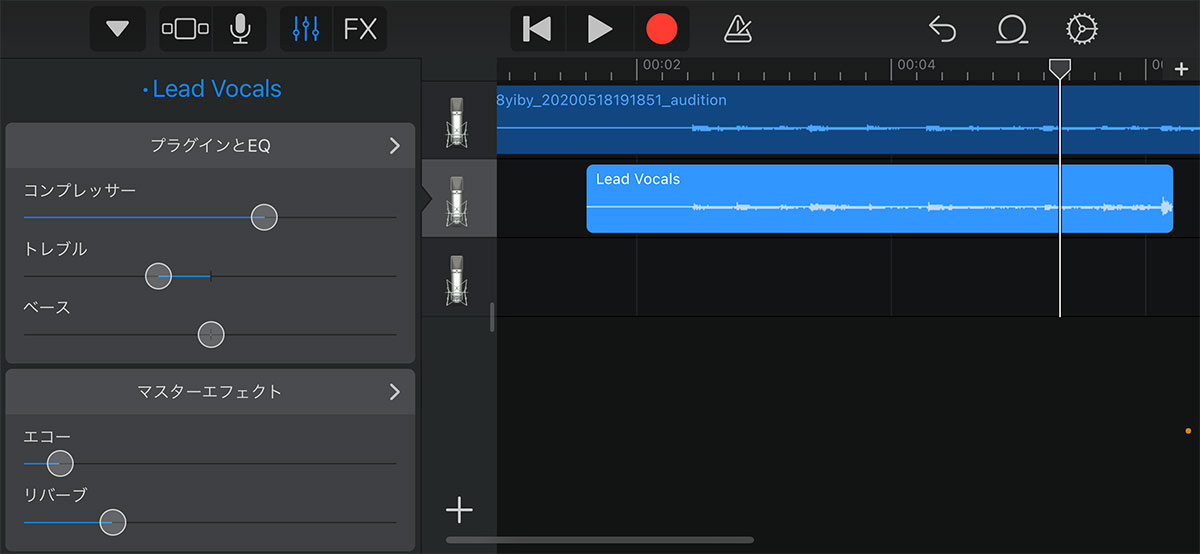
Task: Adjust the エコー slider knob
Action: (60, 463)
